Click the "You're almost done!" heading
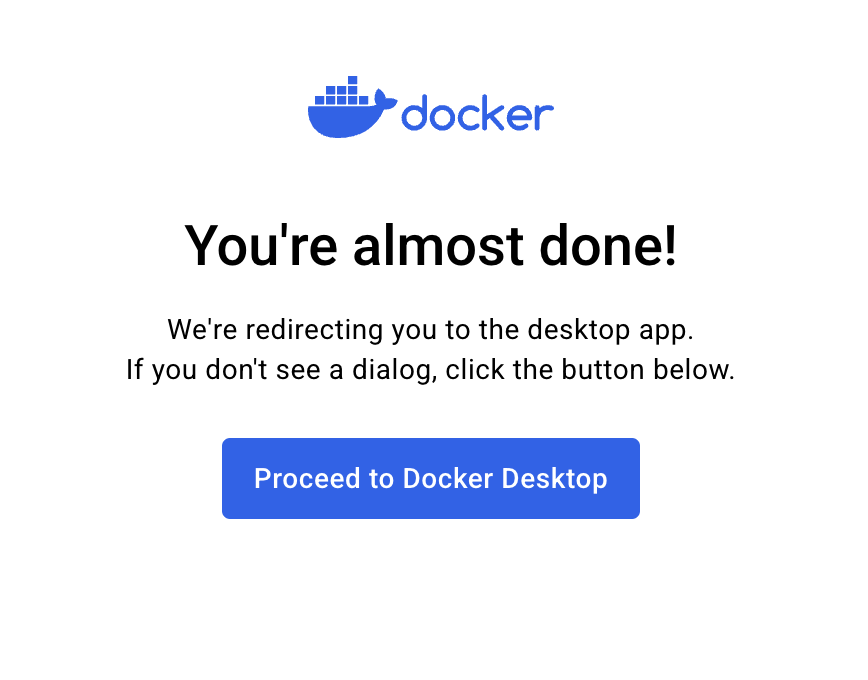 coord(431,245)
